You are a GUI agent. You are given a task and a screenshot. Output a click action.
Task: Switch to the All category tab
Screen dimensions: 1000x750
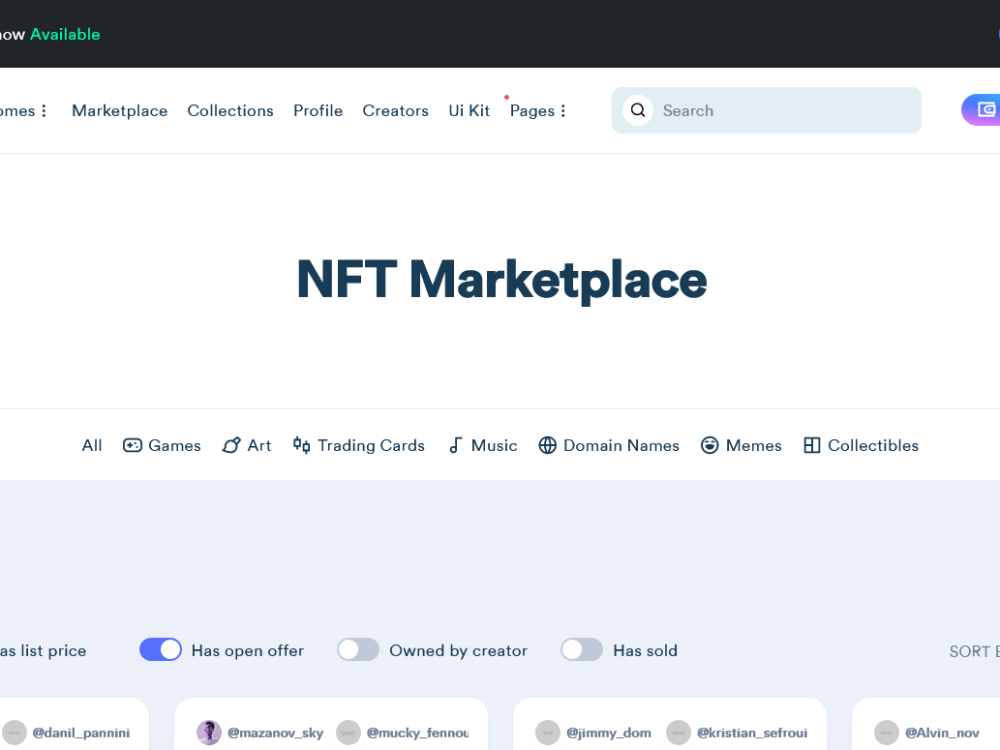pyautogui.click(x=91, y=445)
